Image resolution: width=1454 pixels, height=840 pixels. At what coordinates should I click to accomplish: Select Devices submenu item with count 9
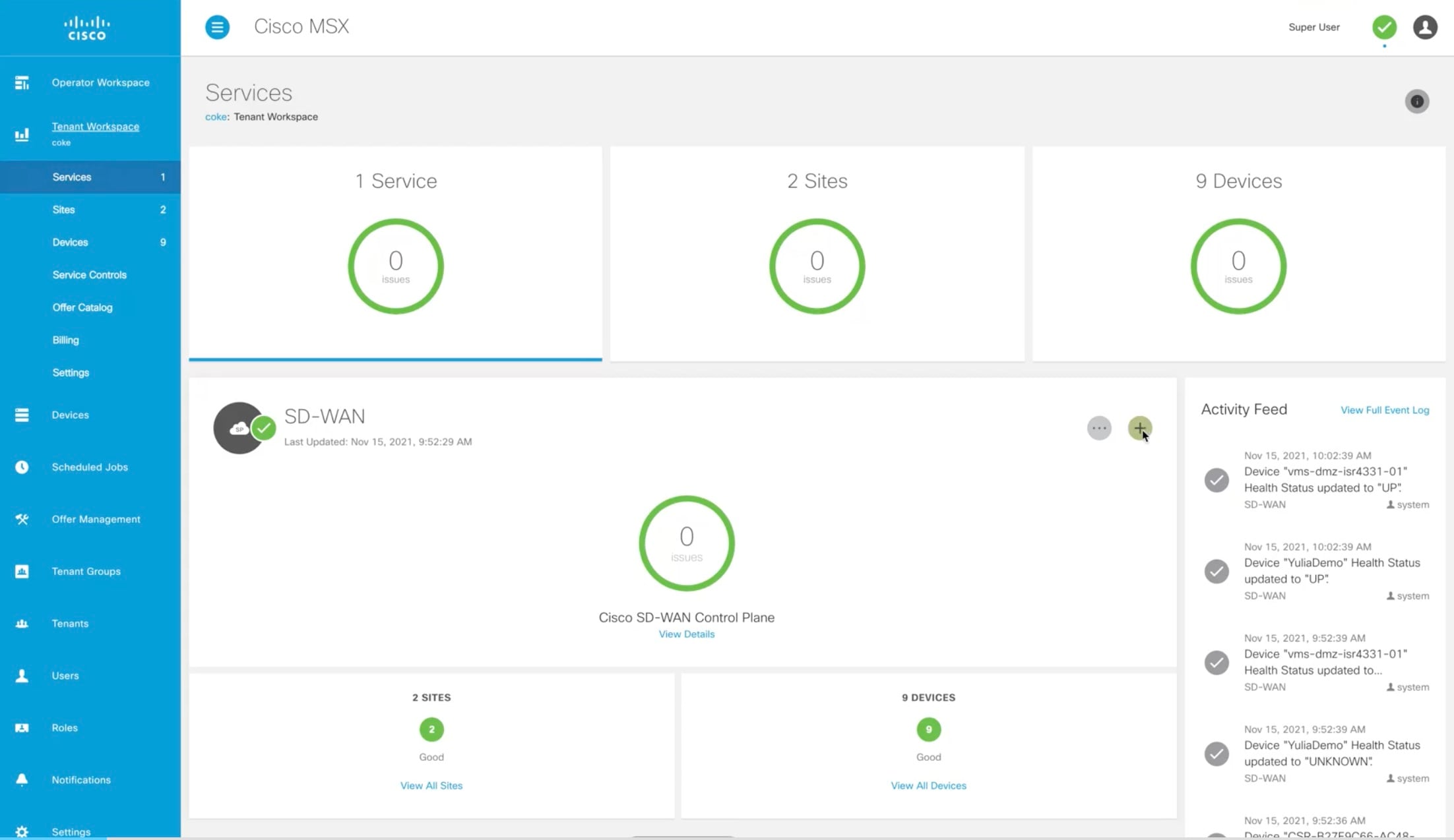[x=90, y=242]
